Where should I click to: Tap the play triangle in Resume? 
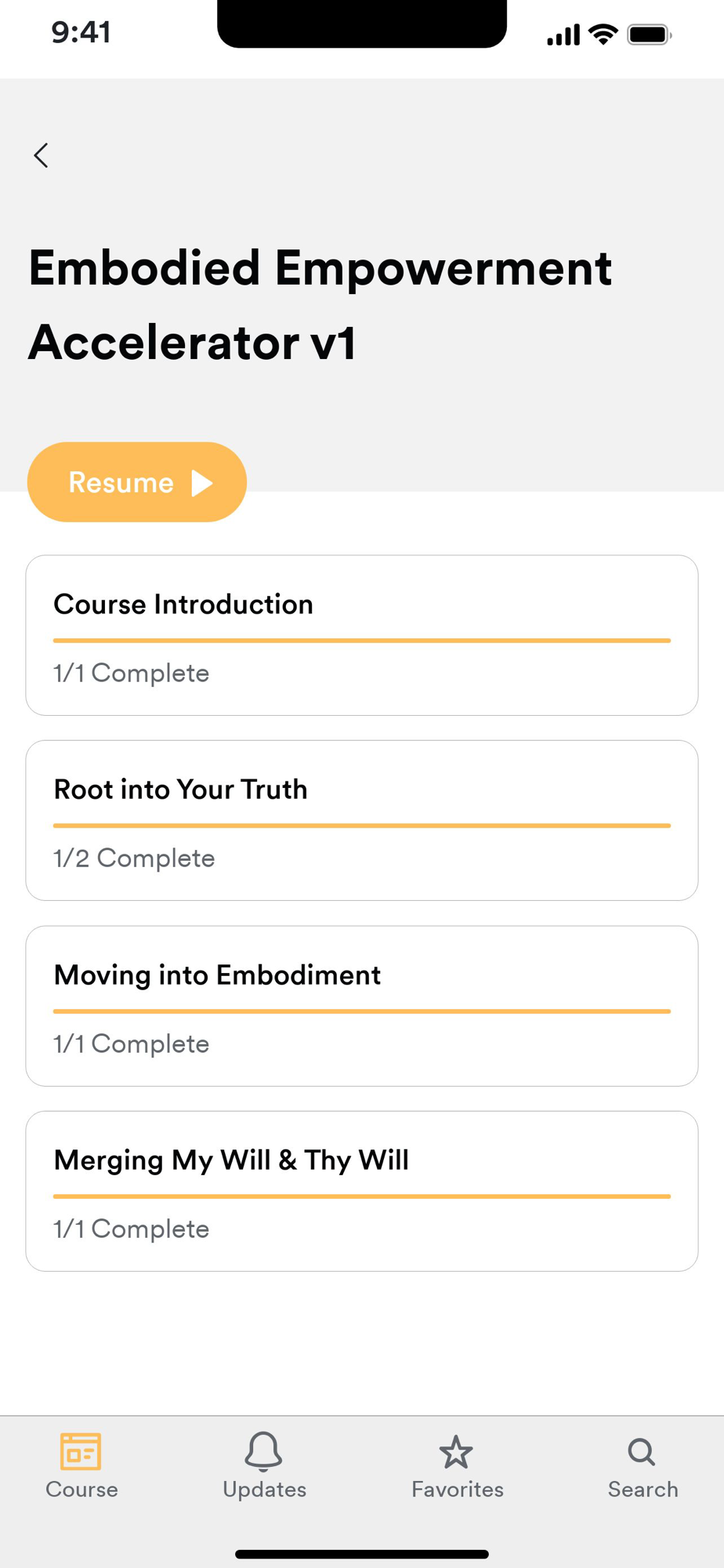[x=202, y=483]
